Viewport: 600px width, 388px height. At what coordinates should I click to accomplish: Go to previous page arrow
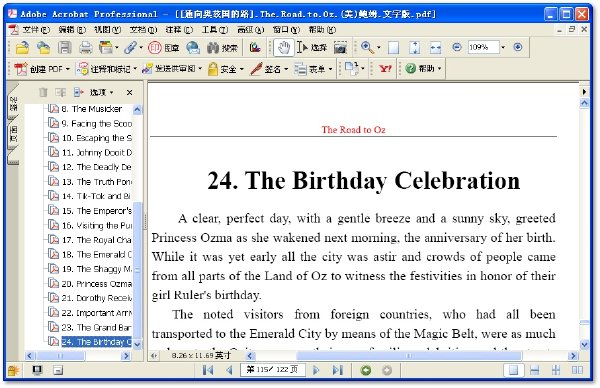229,370
